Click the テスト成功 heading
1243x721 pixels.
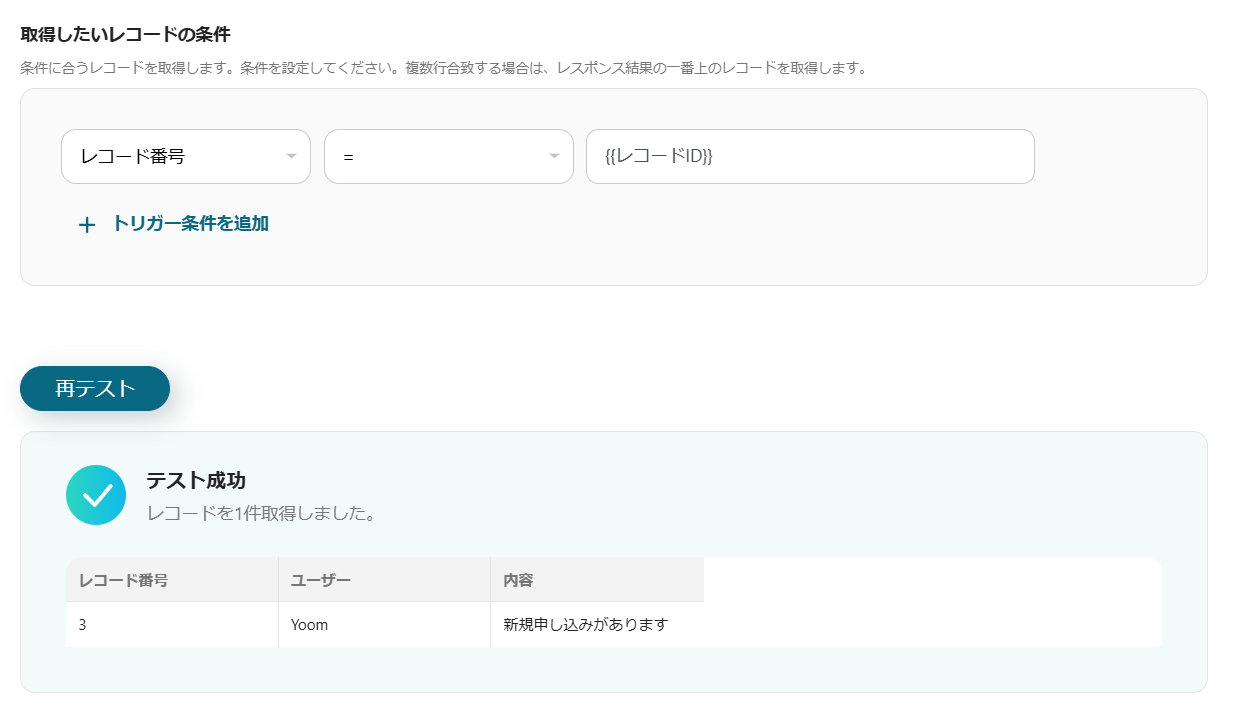(196, 480)
